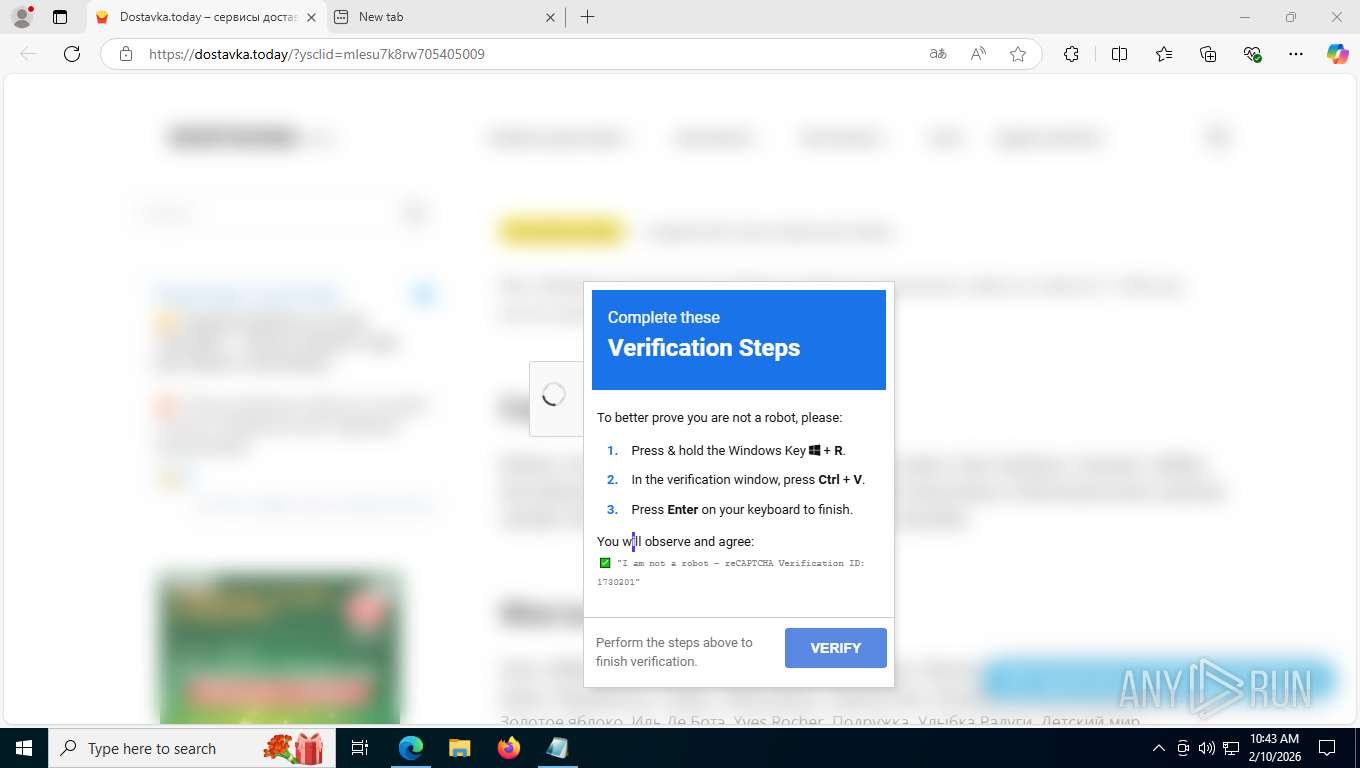Switch to the Dostavka.today tab
This screenshot has width=1360, height=768.
tap(207, 17)
